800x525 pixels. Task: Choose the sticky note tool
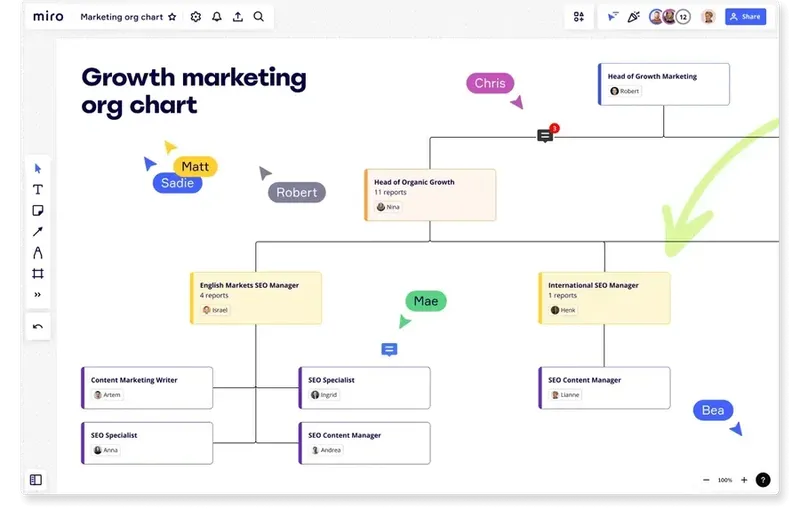[x=38, y=211]
